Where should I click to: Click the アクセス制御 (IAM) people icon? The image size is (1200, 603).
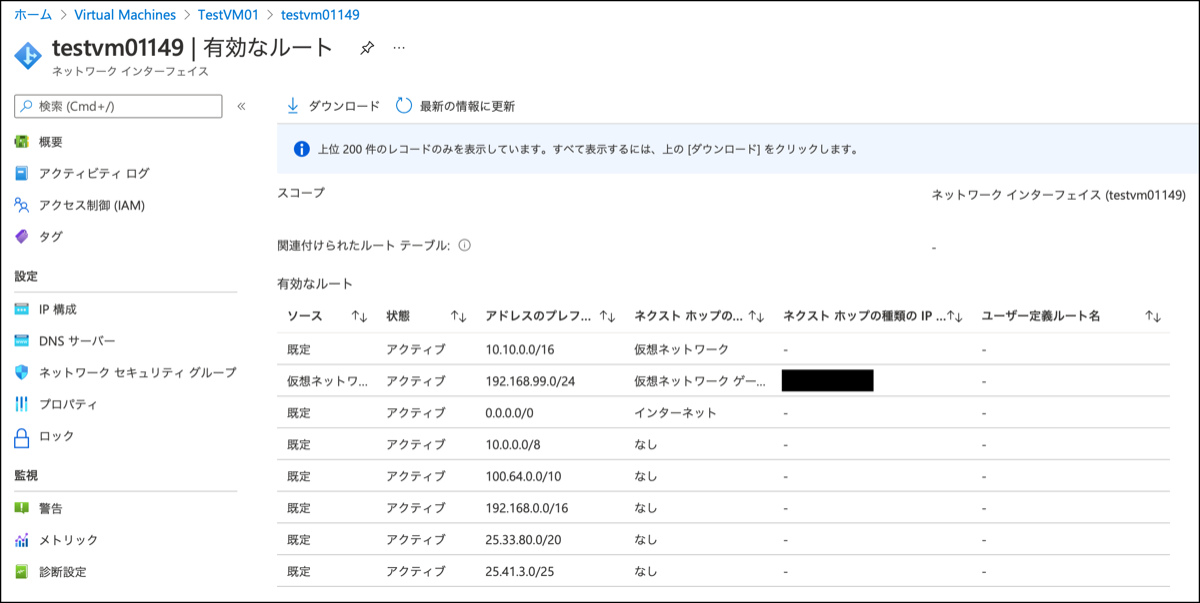coord(22,205)
